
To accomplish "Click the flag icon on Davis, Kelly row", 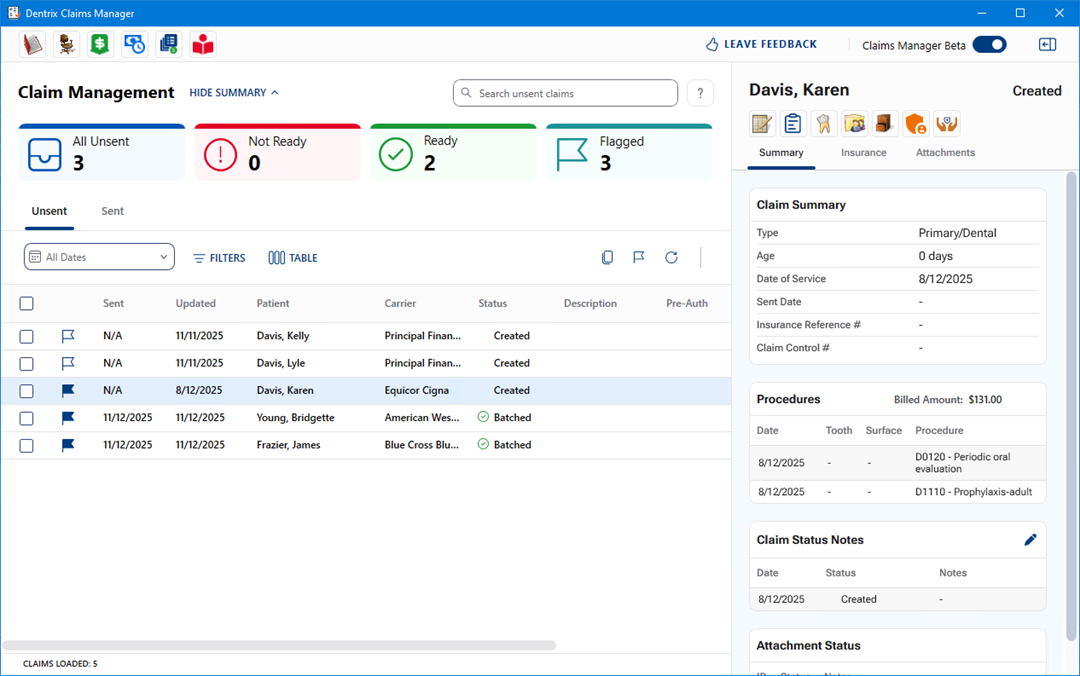I will pos(68,336).
